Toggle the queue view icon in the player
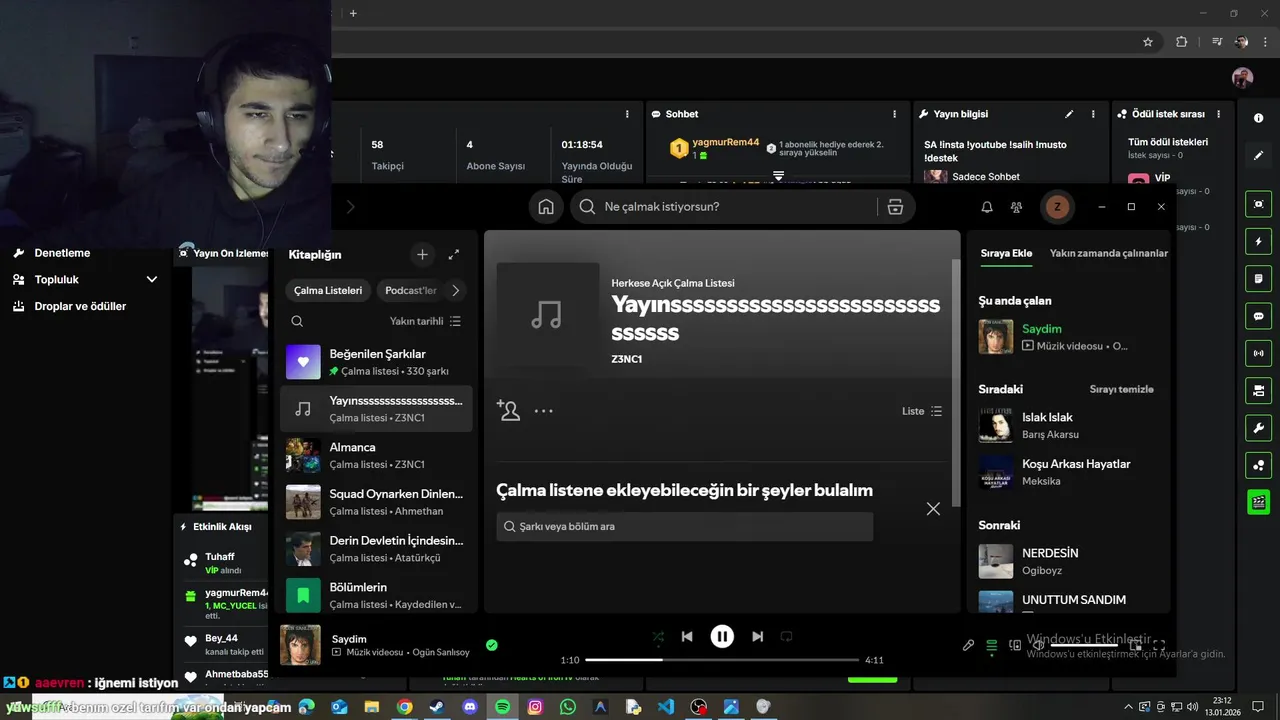The width and height of the screenshot is (1280, 720). (x=992, y=646)
